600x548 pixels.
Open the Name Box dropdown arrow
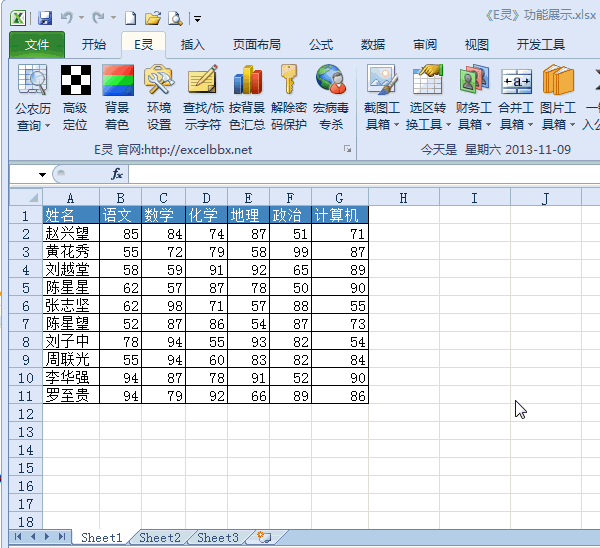(43, 175)
